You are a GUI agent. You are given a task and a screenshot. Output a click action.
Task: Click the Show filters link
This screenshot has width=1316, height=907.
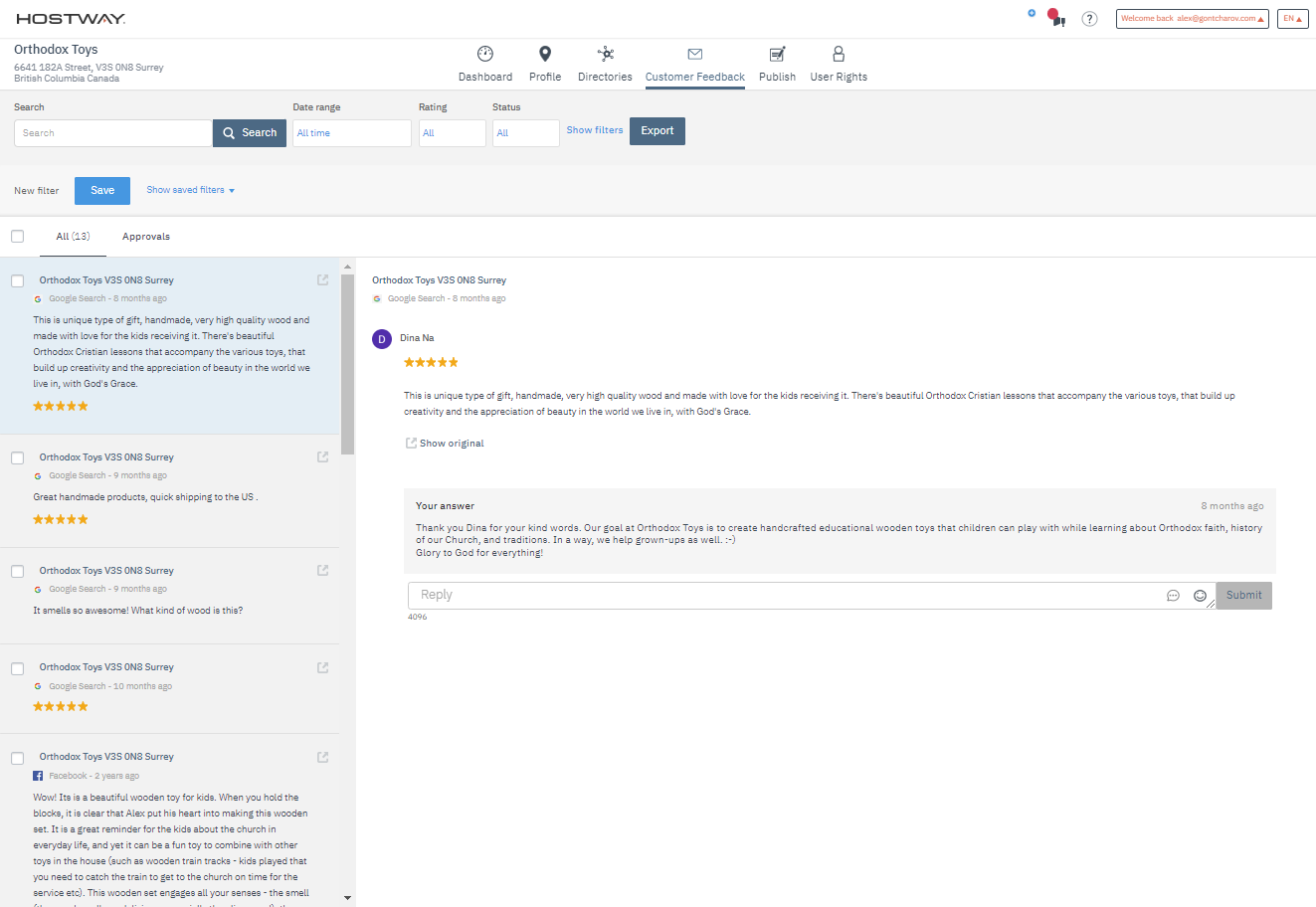595,130
